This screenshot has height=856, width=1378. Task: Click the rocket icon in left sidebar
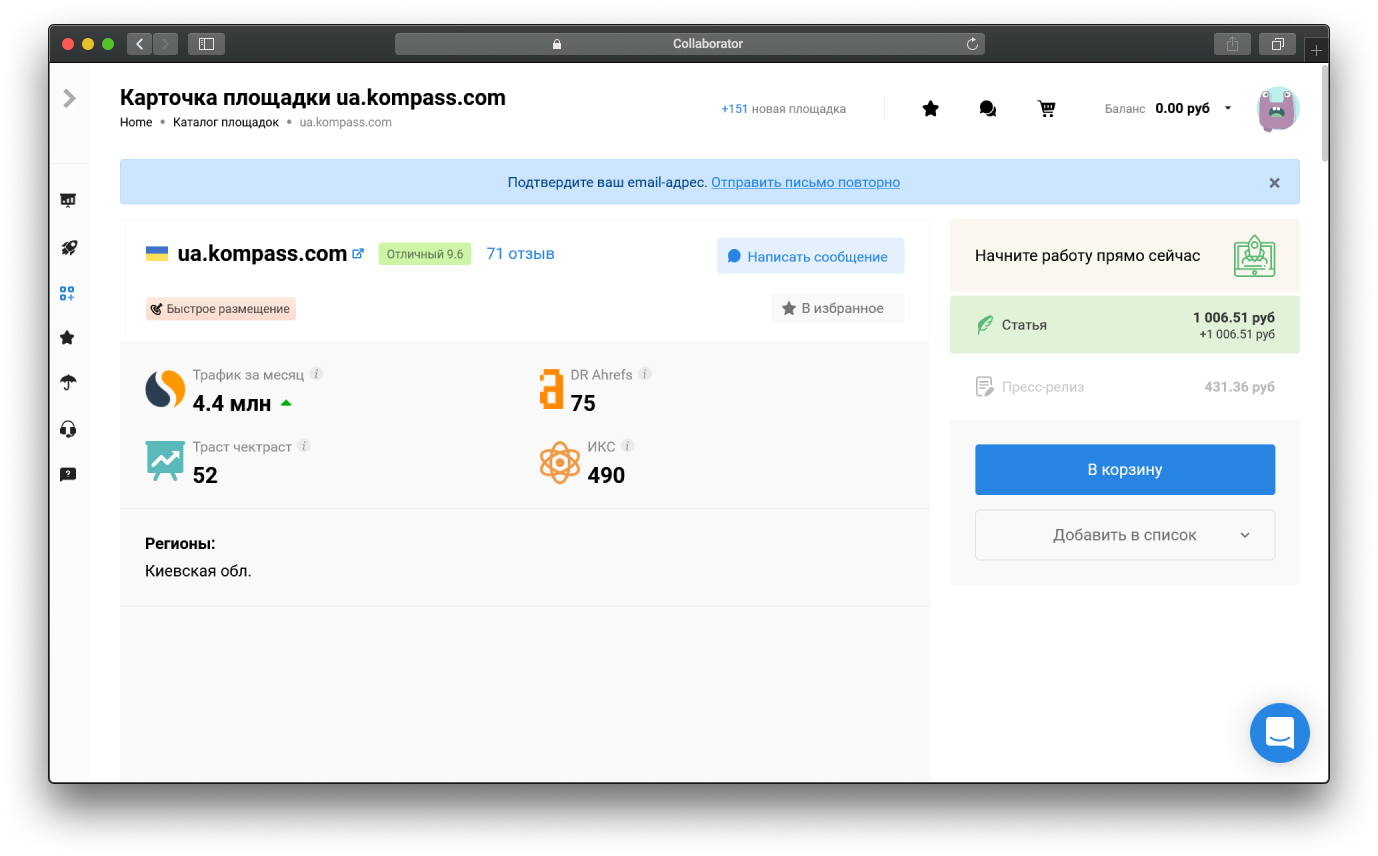(x=68, y=248)
